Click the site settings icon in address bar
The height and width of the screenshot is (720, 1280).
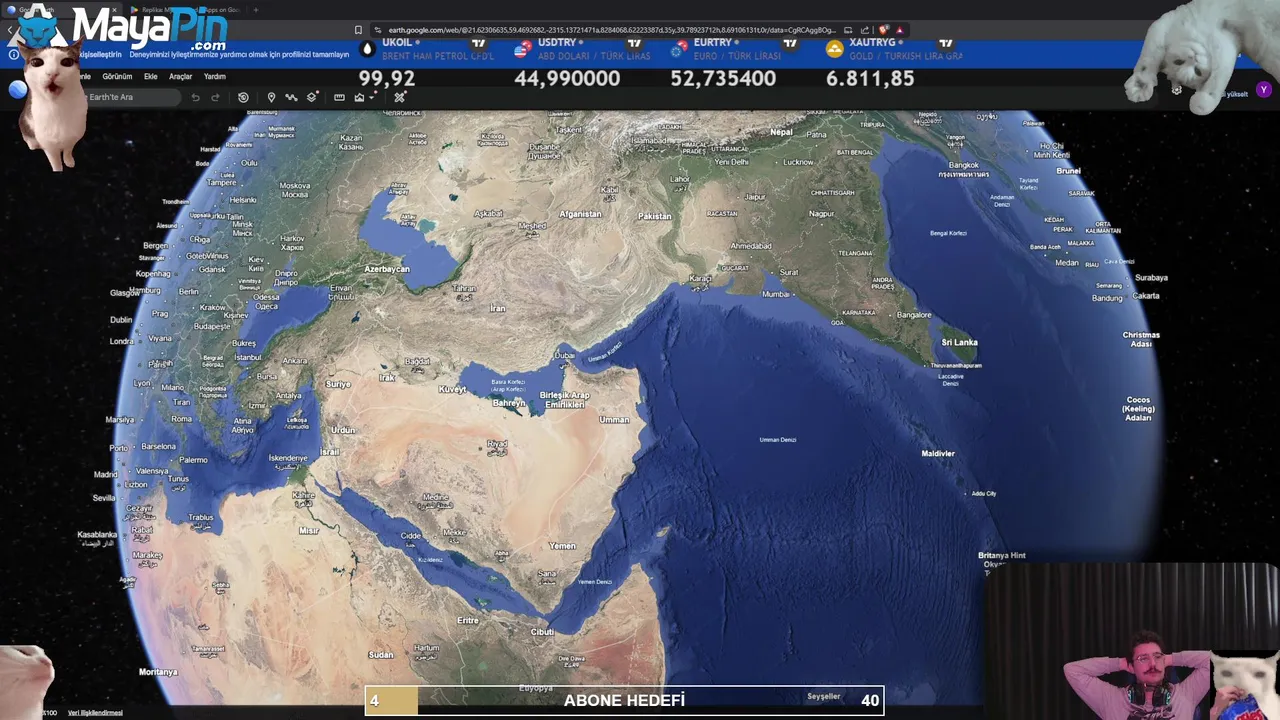tap(378, 30)
